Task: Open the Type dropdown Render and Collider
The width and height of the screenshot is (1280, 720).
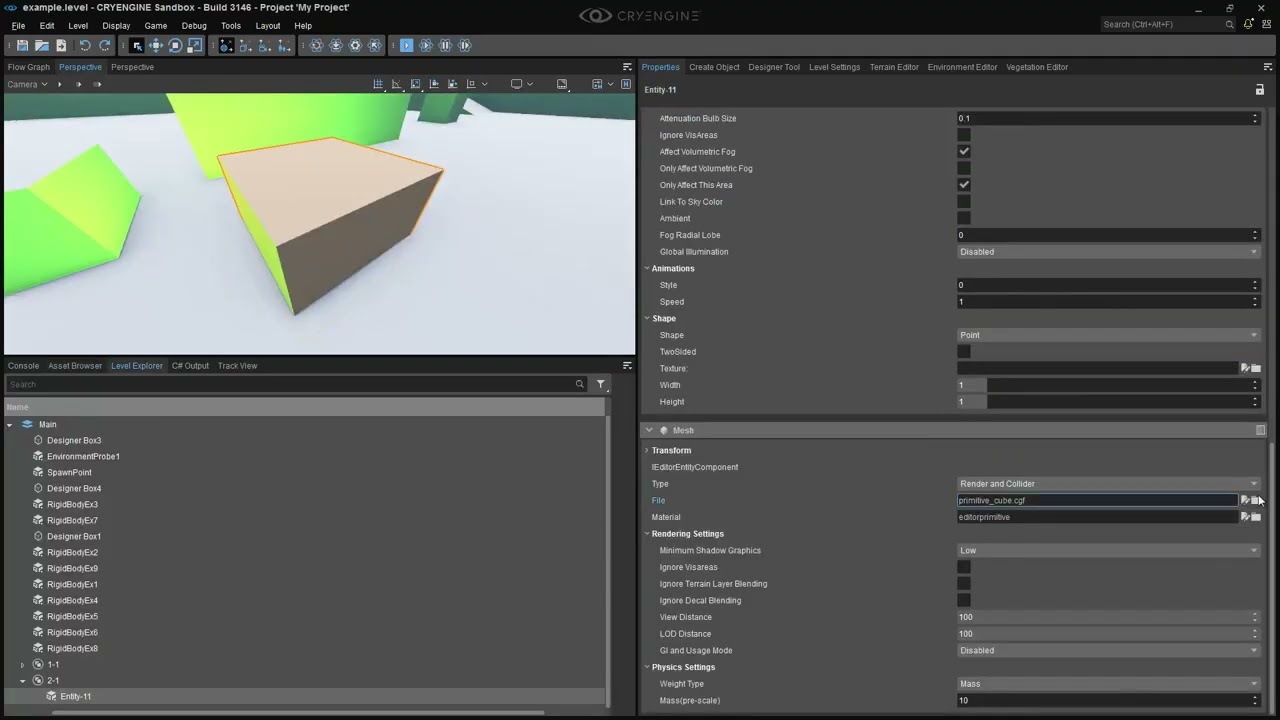Action: (1108, 484)
